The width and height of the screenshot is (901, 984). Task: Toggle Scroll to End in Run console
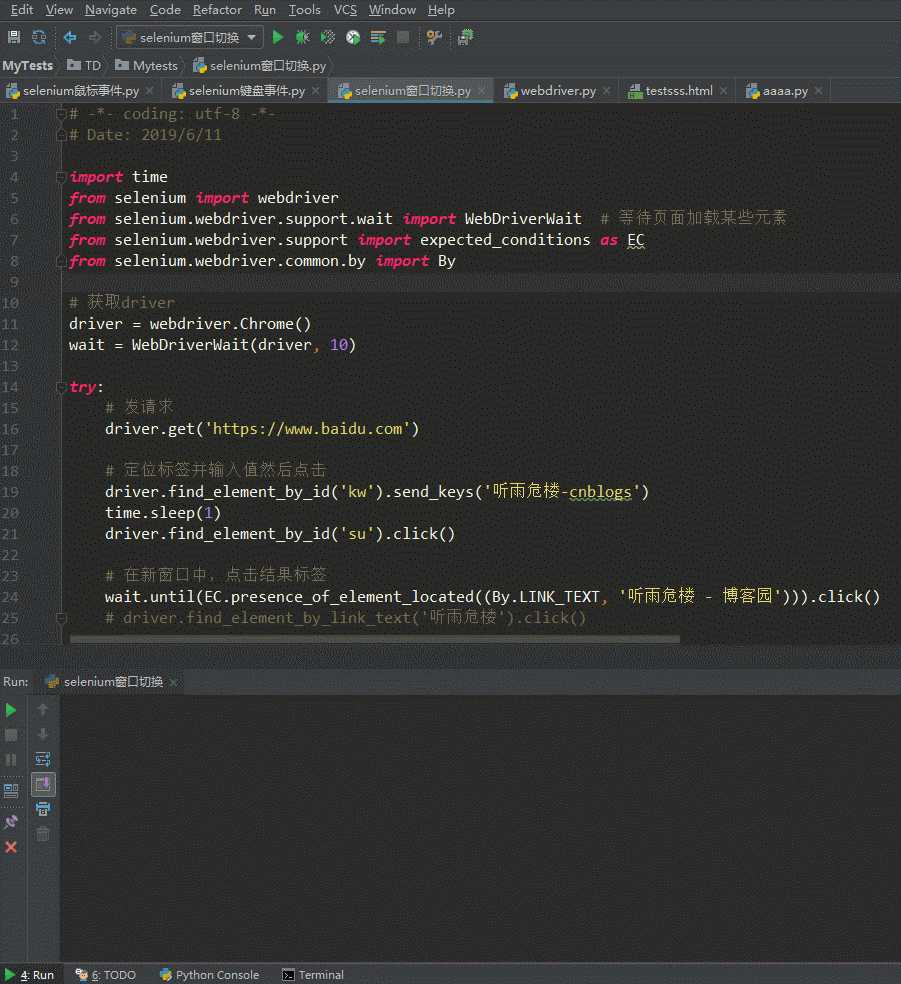click(43, 784)
